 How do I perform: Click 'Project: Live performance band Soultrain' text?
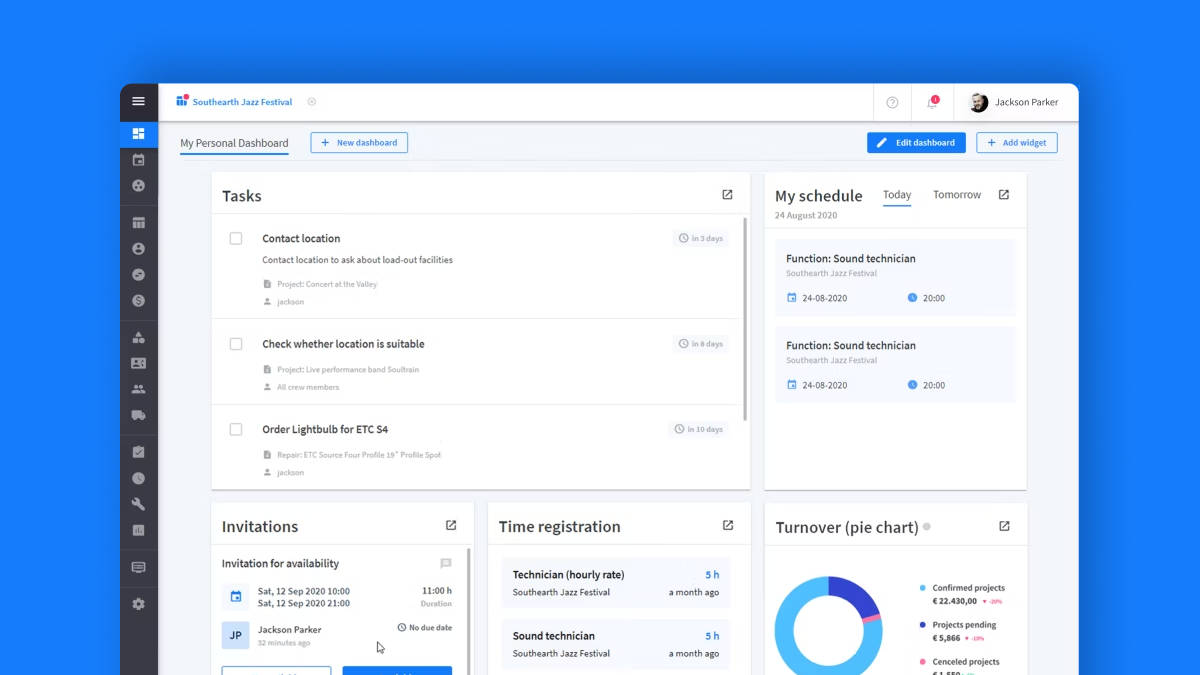(348, 370)
